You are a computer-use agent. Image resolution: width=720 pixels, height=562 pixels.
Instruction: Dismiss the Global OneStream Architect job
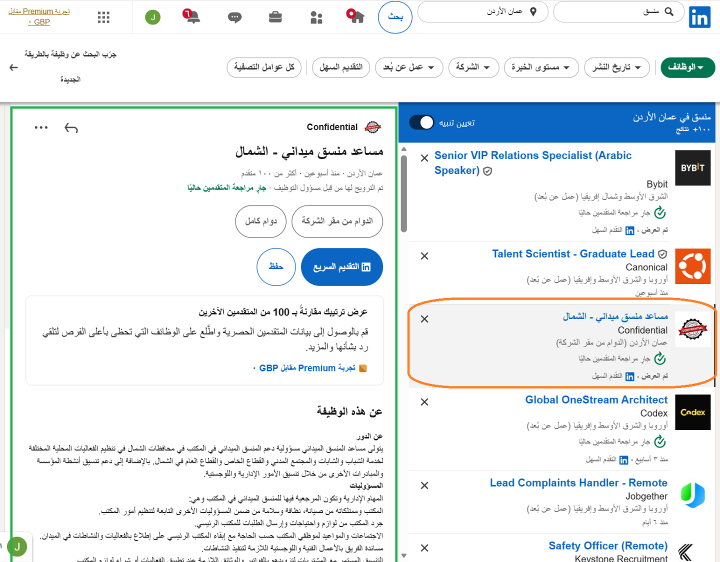point(424,402)
